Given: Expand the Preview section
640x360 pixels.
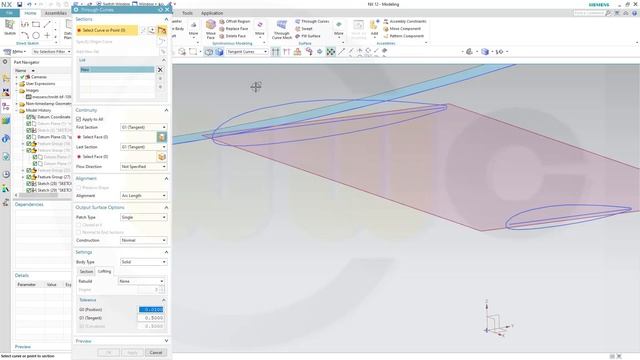Looking at the screenshot, I should 166,341.
